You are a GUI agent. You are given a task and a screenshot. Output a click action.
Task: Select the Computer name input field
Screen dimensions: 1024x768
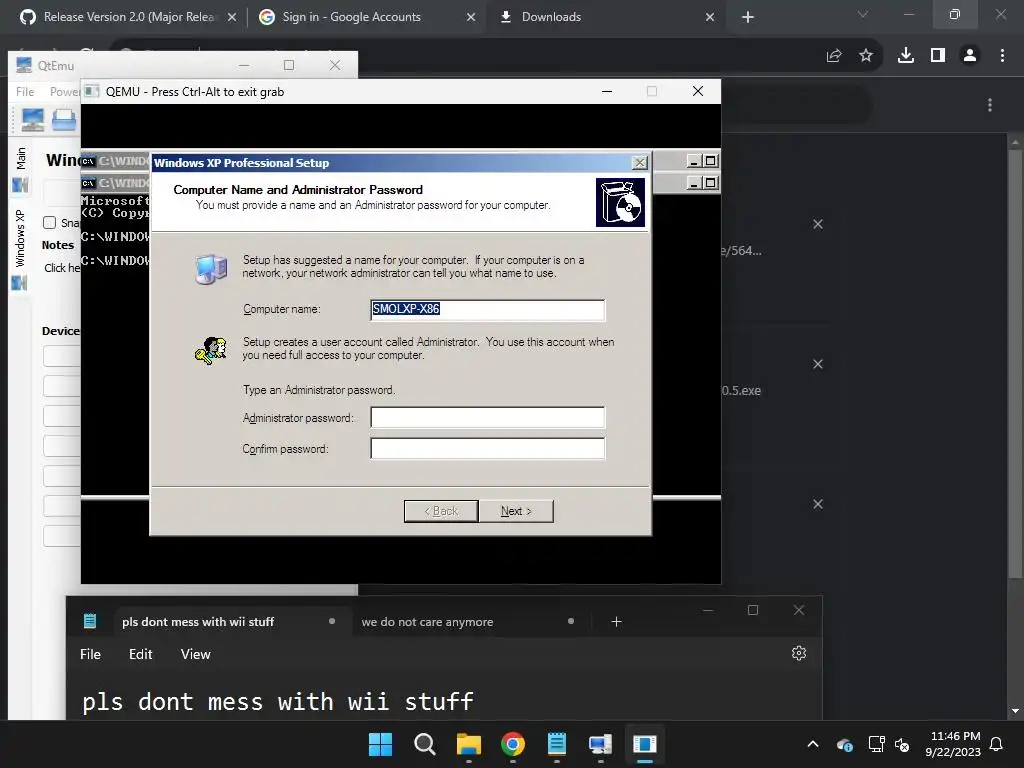pos(487,310)
